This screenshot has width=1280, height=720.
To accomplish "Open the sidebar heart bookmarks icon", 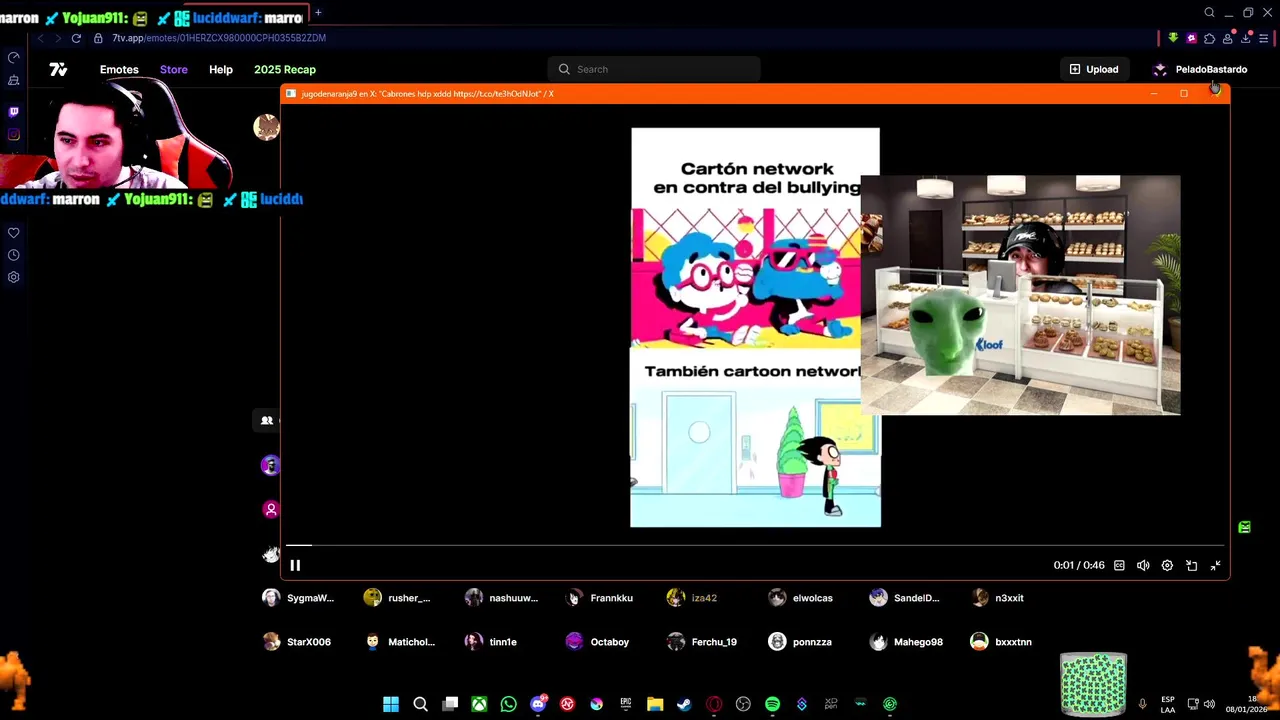I will click(x=14, y=232).
